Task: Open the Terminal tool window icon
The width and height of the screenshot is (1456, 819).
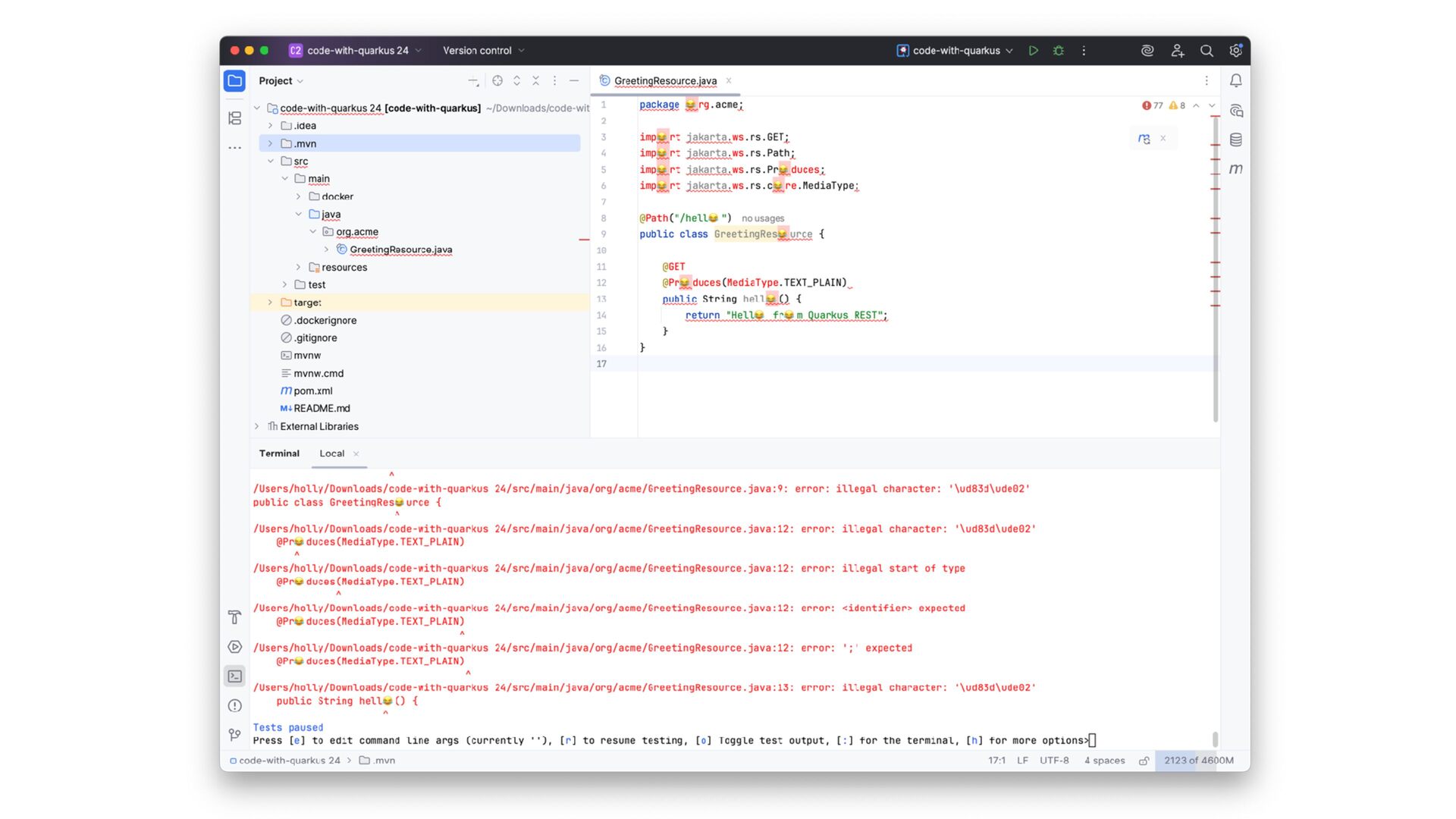Action: (x=235, y=676)
